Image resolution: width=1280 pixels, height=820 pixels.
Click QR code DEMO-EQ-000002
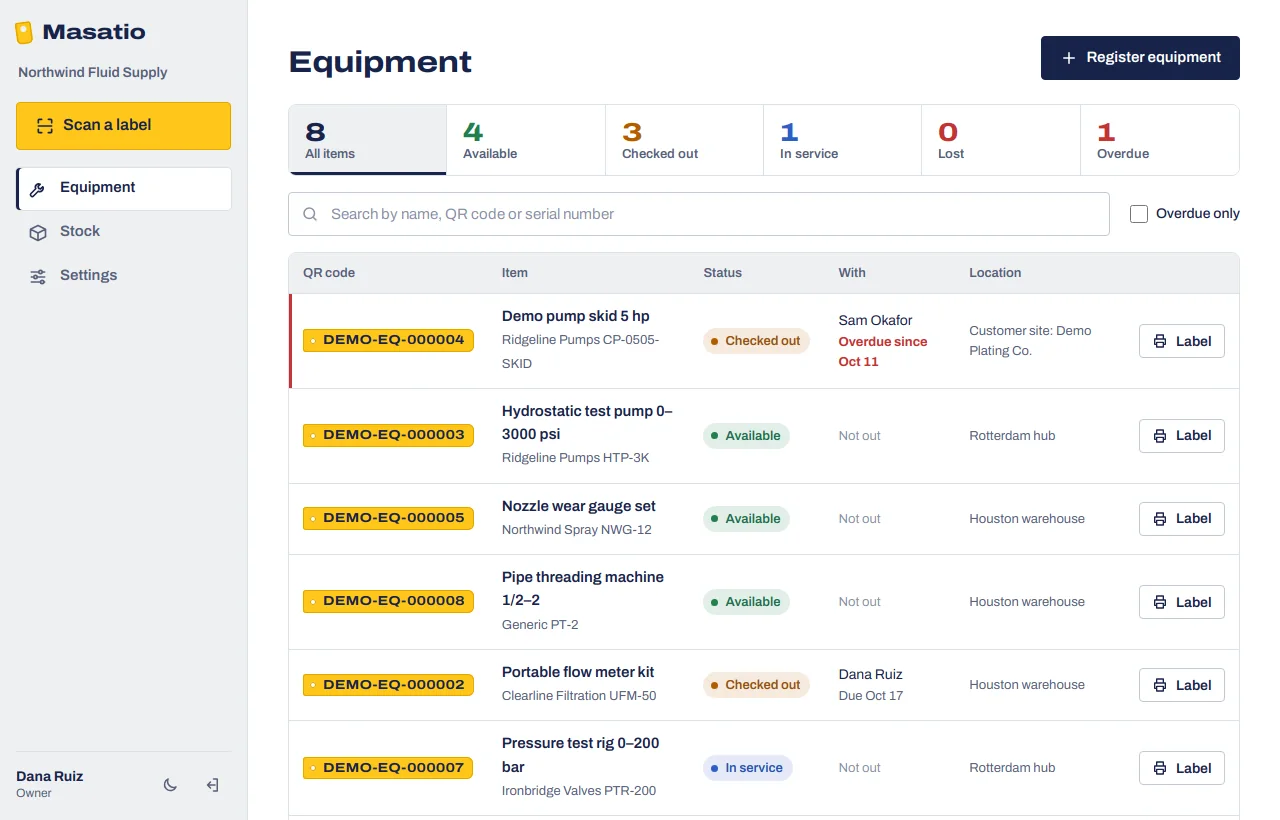point(388,684)
